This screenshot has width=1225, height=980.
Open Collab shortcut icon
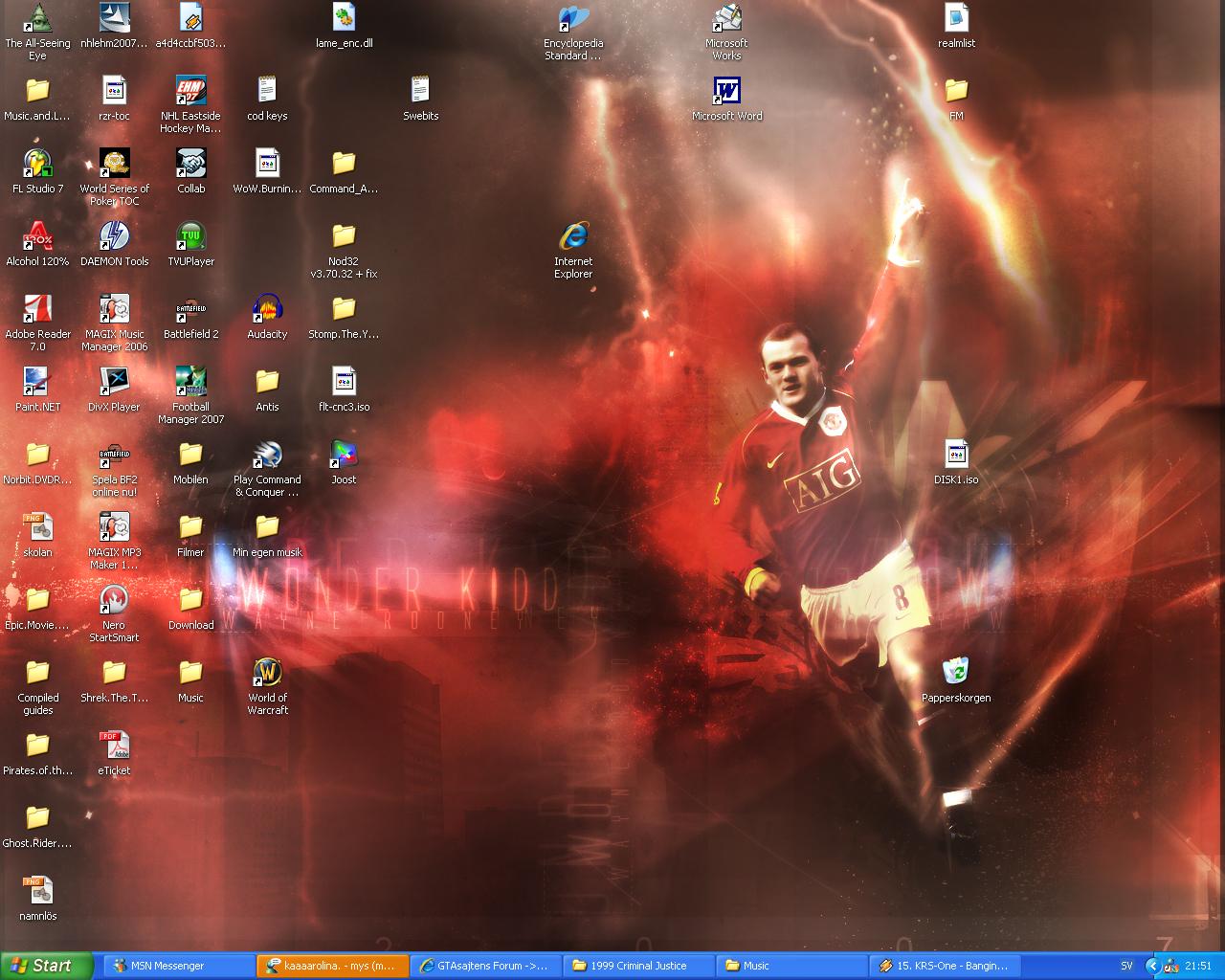(x=190, y=165)
